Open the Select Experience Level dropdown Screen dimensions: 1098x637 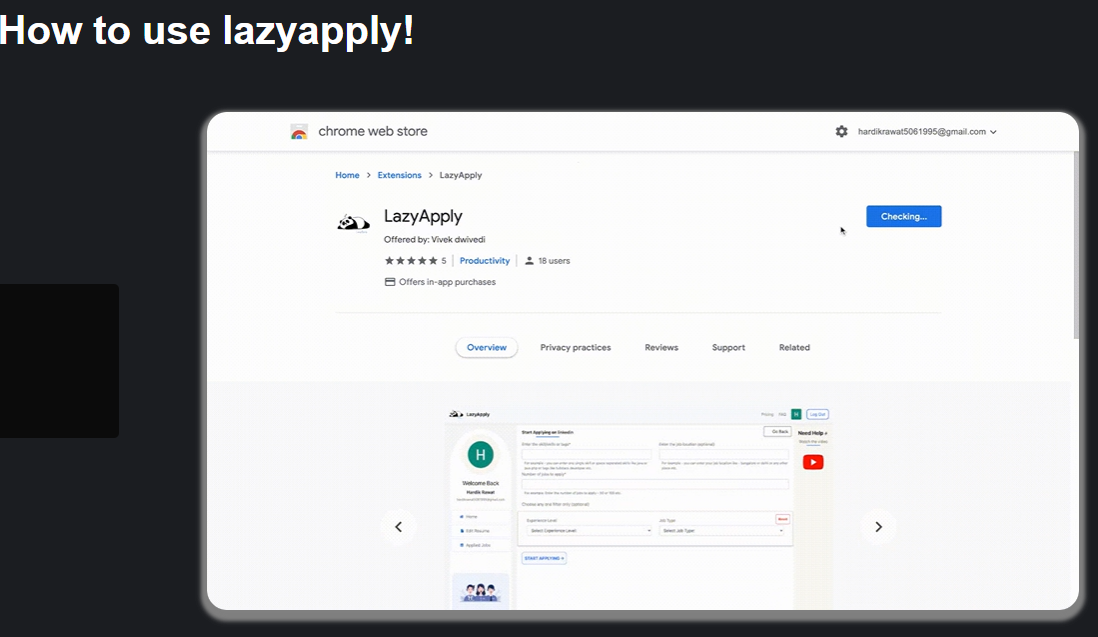pyautogui.click(x=589, y=531)
